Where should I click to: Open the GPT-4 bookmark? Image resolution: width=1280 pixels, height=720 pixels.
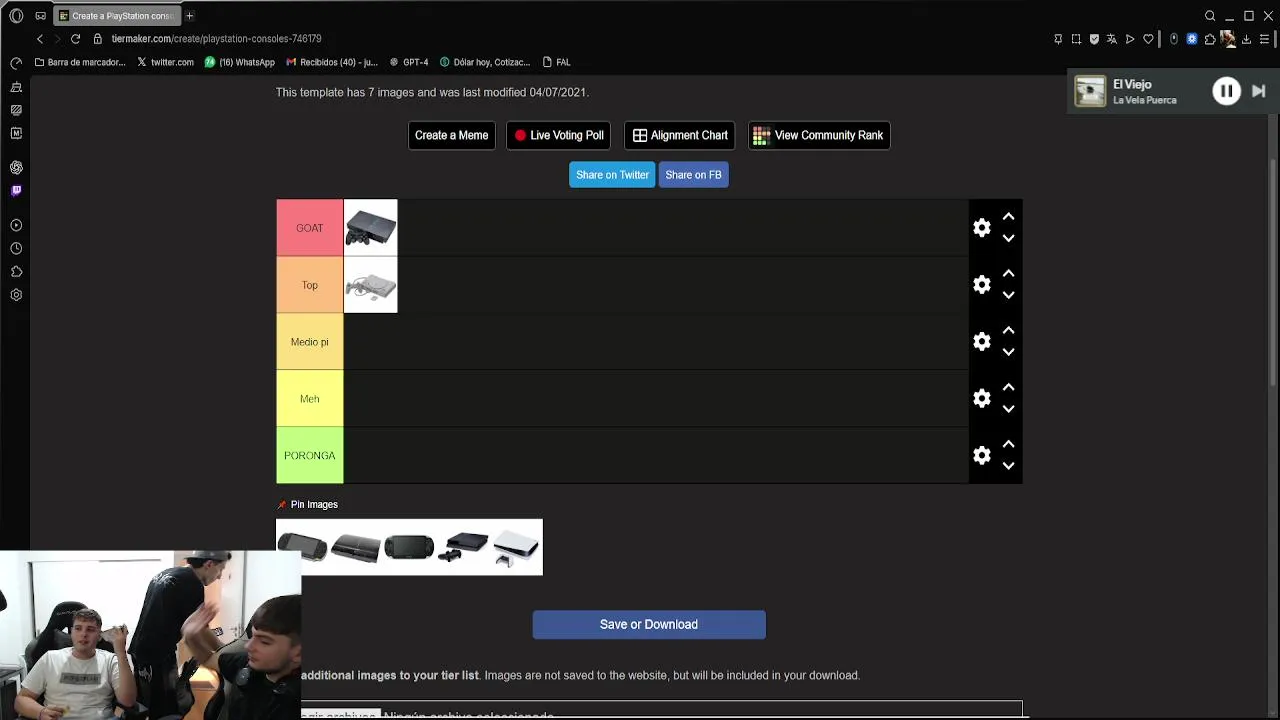coord(409,62)
